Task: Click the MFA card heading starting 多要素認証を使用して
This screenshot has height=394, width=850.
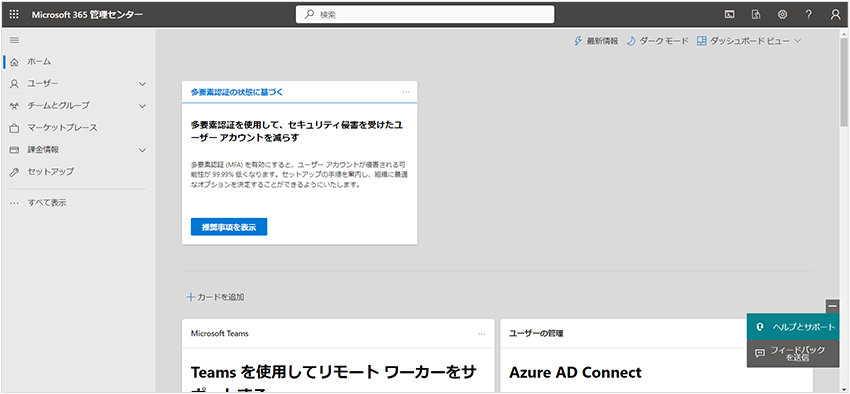Action: point(297,131)
